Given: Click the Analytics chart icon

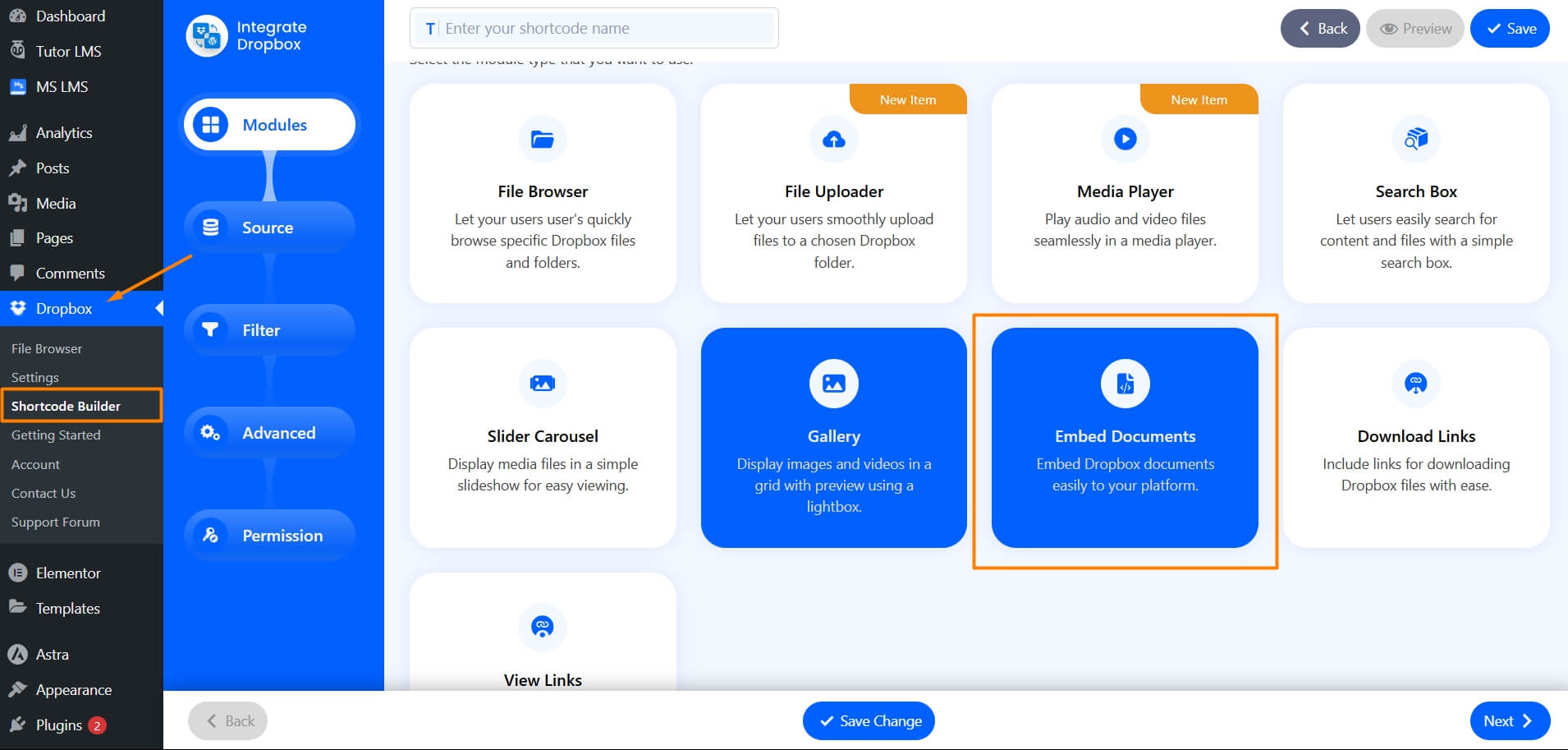Looking at the screenshot, I should click(x=17, y=132).
